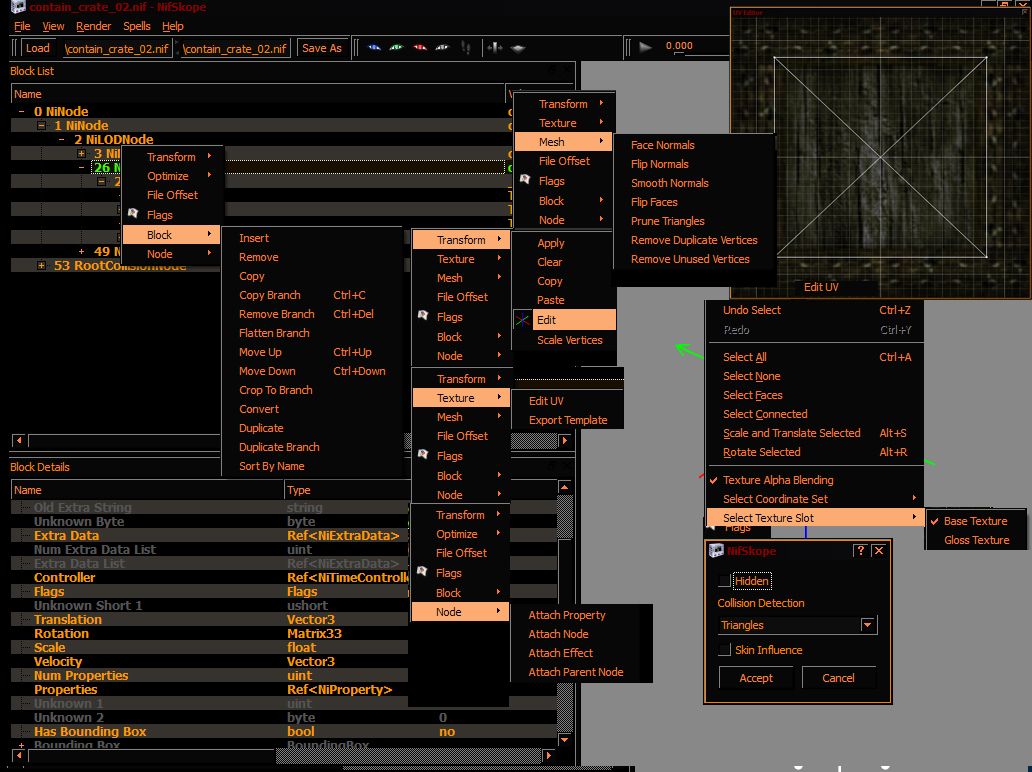This screenshot has height=772, width=1032.
Task: Click the white eye view icon in toolbar
Action: point(442,47)
